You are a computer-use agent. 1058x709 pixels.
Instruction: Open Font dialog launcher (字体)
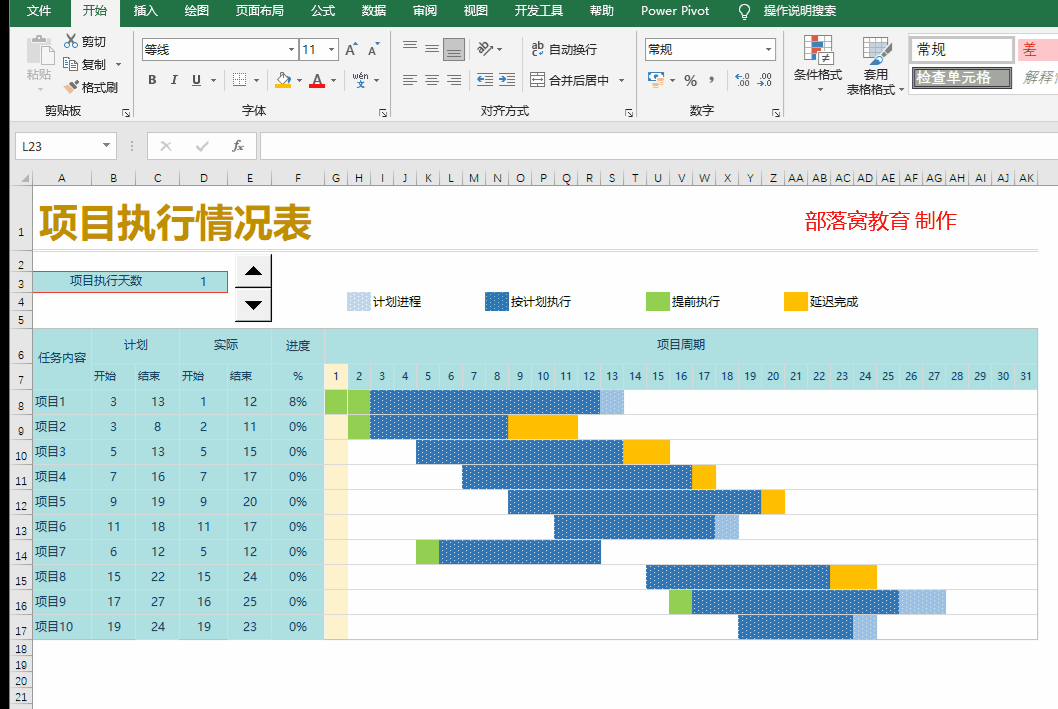point(383,113)
